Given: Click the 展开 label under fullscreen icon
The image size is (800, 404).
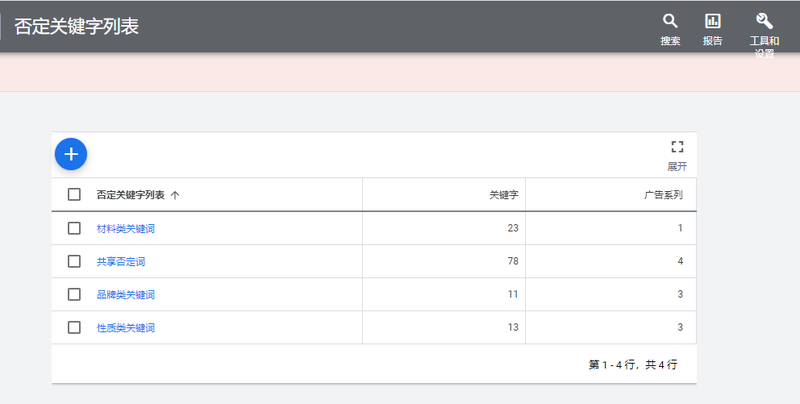Looking at the screenshot, I should tap(677, 166).
